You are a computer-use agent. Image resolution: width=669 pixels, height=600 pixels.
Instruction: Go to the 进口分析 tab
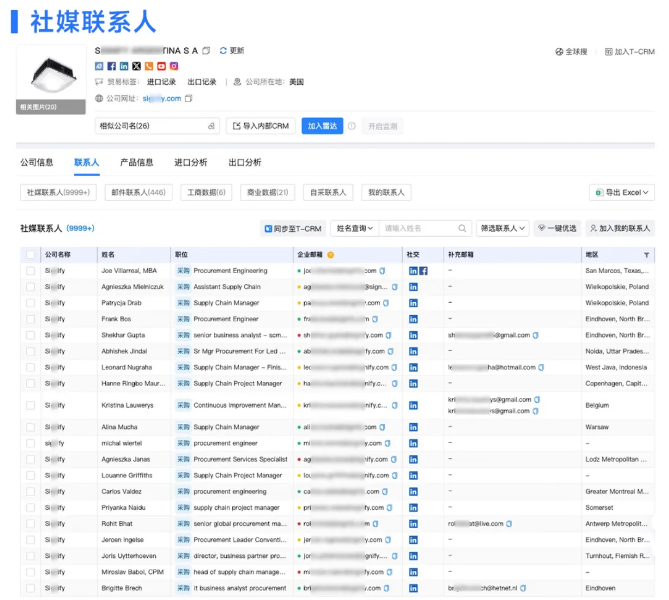click(x=191, y=162)
